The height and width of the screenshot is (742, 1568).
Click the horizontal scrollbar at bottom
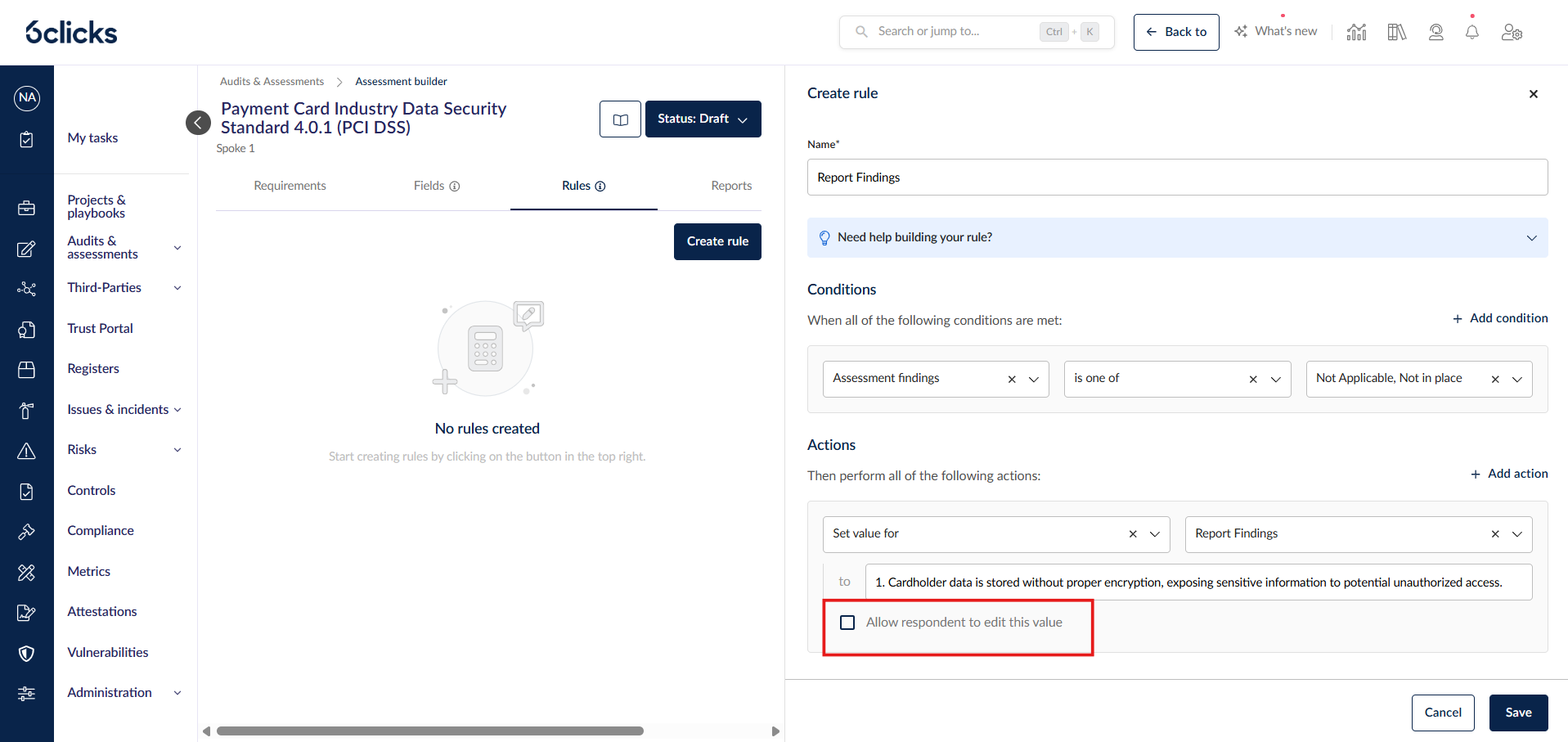430,731
